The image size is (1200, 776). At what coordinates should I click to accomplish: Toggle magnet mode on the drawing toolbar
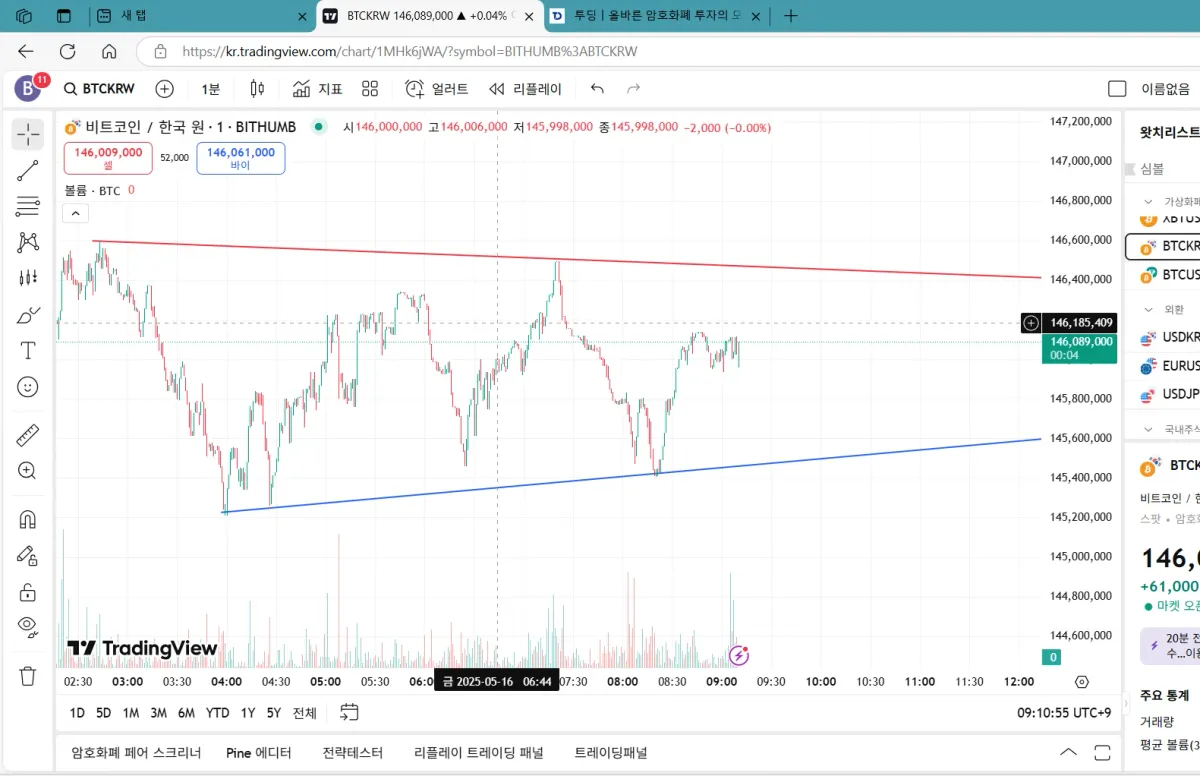coord(27,519)
